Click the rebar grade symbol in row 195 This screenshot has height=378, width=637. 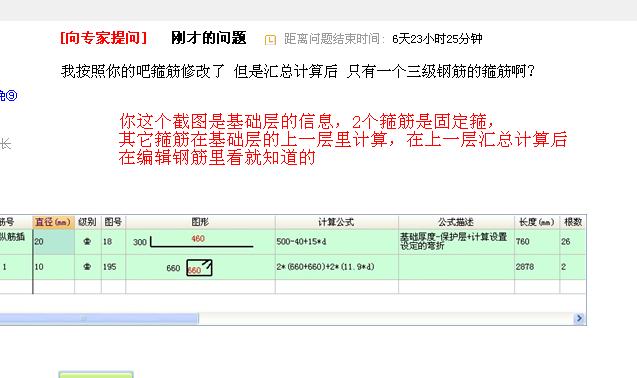point(87,267)
